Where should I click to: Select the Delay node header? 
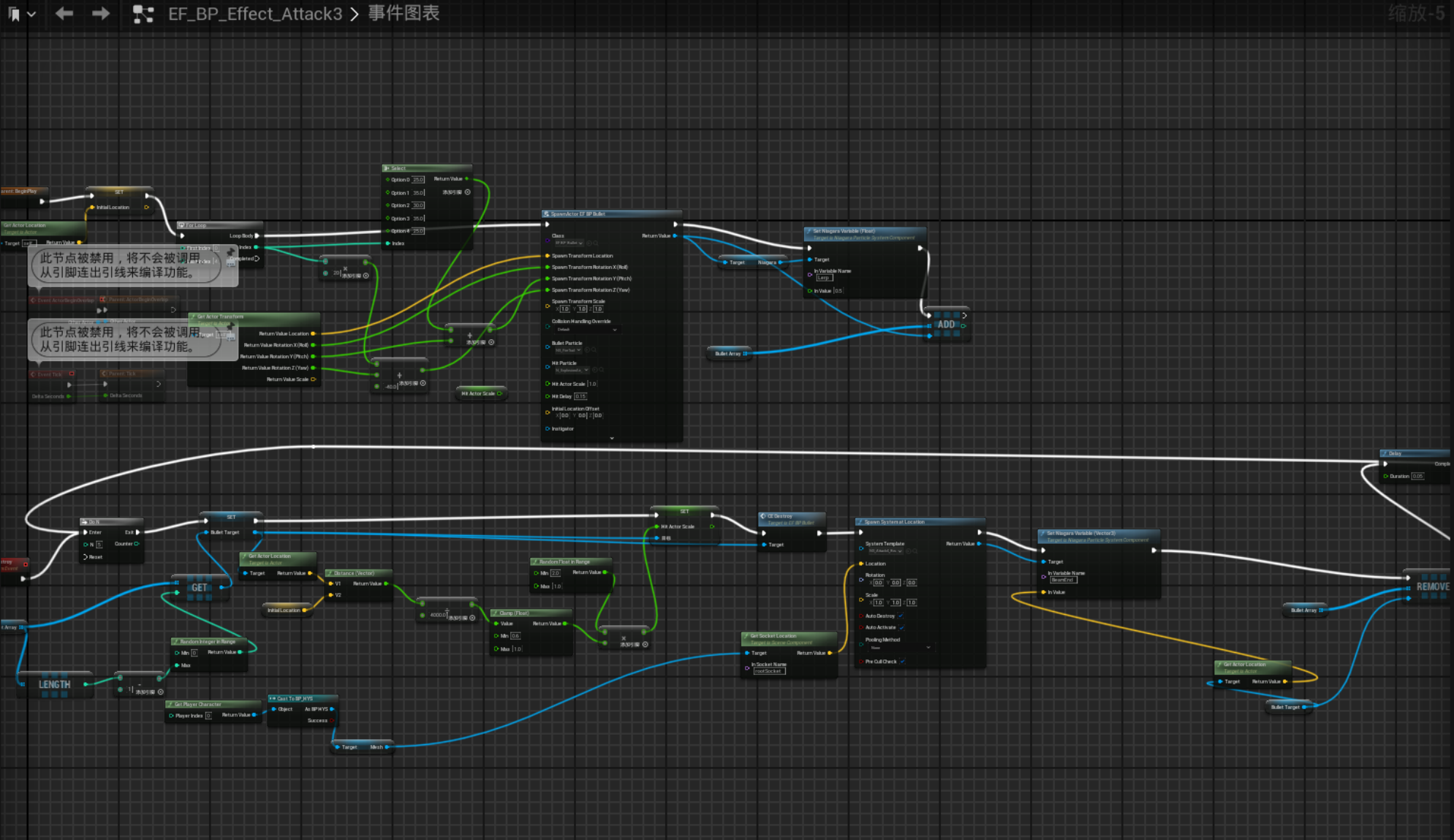[x=1415, y=453]
